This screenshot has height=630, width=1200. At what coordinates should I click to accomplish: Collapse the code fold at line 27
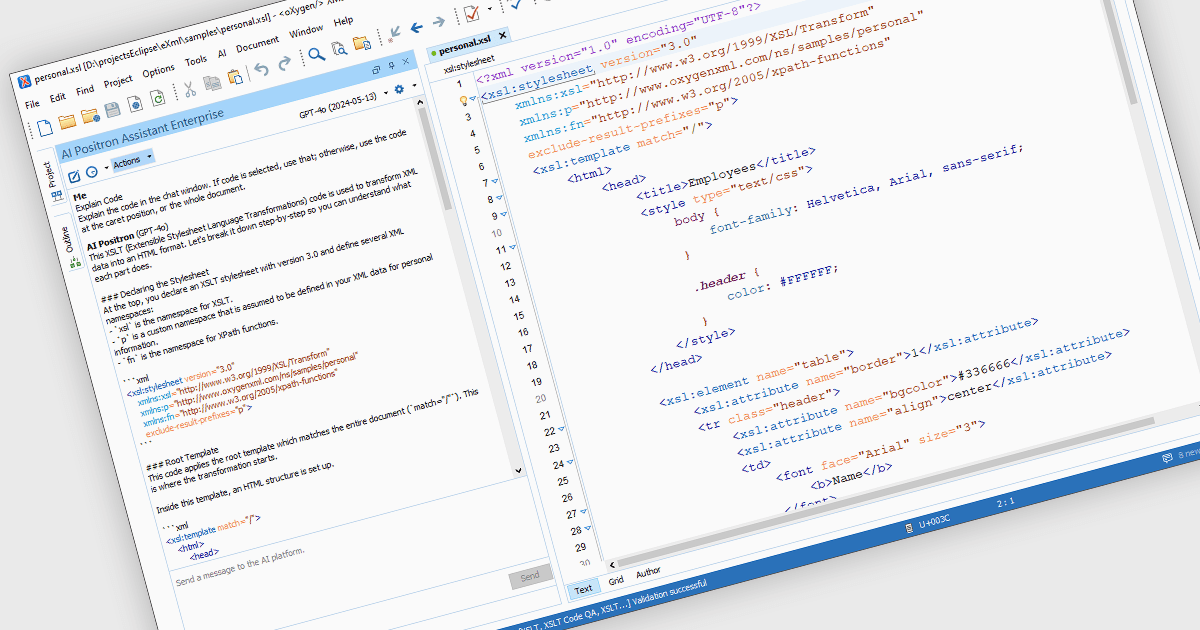point(584,511)
